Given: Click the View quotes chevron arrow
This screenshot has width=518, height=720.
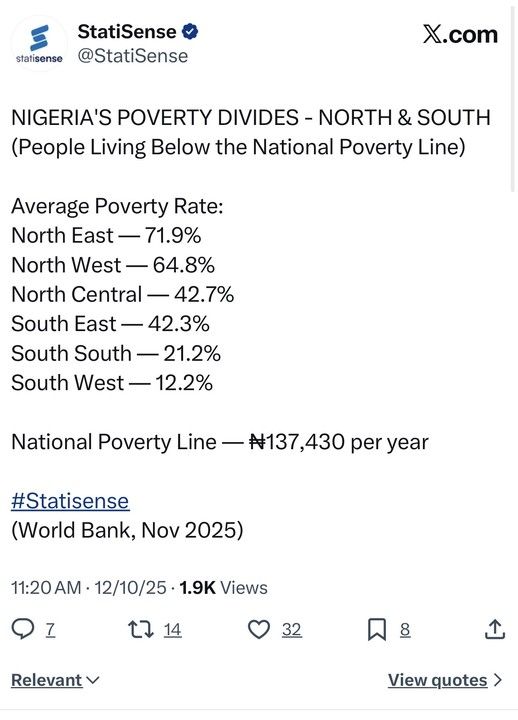Looking at the screenshot, I should point(497,680).
